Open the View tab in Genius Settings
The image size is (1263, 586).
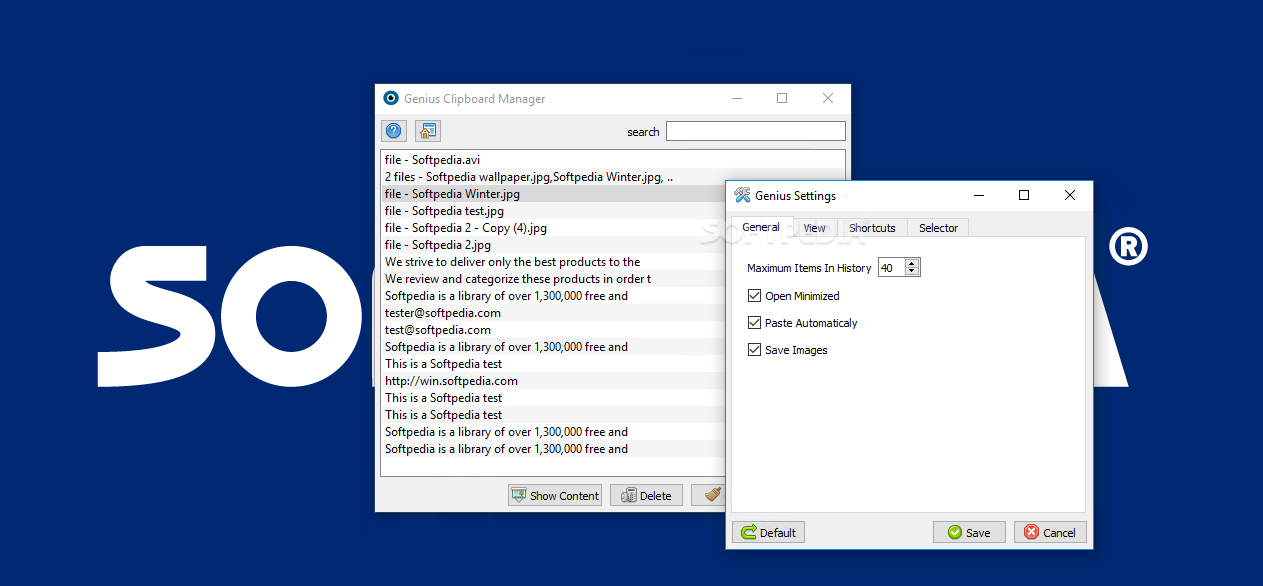click(x=815, y=228)
